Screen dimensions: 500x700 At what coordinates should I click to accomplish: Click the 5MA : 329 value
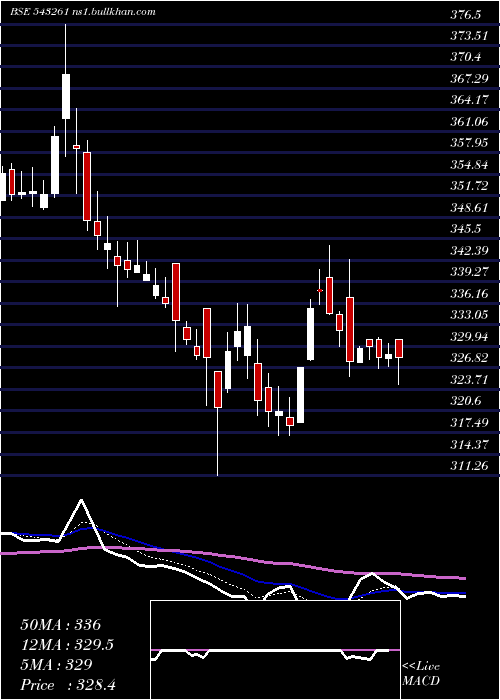(56, 664)
